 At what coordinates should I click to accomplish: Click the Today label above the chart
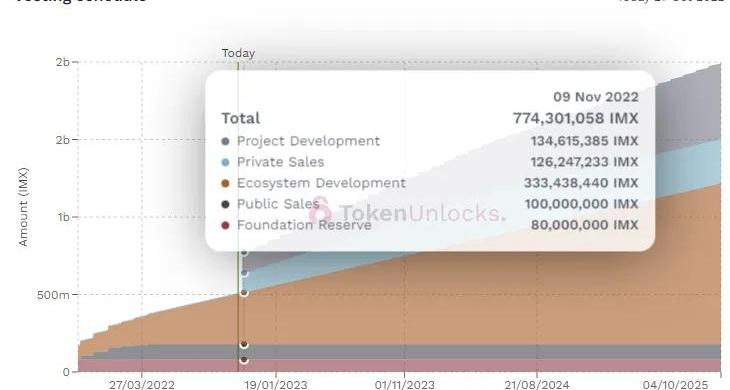click(238, 53)
